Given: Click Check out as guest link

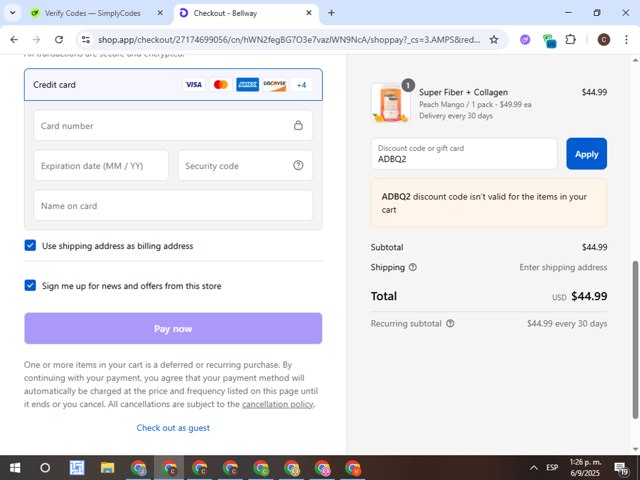Looking at the screenshot, I should point(173,428).
